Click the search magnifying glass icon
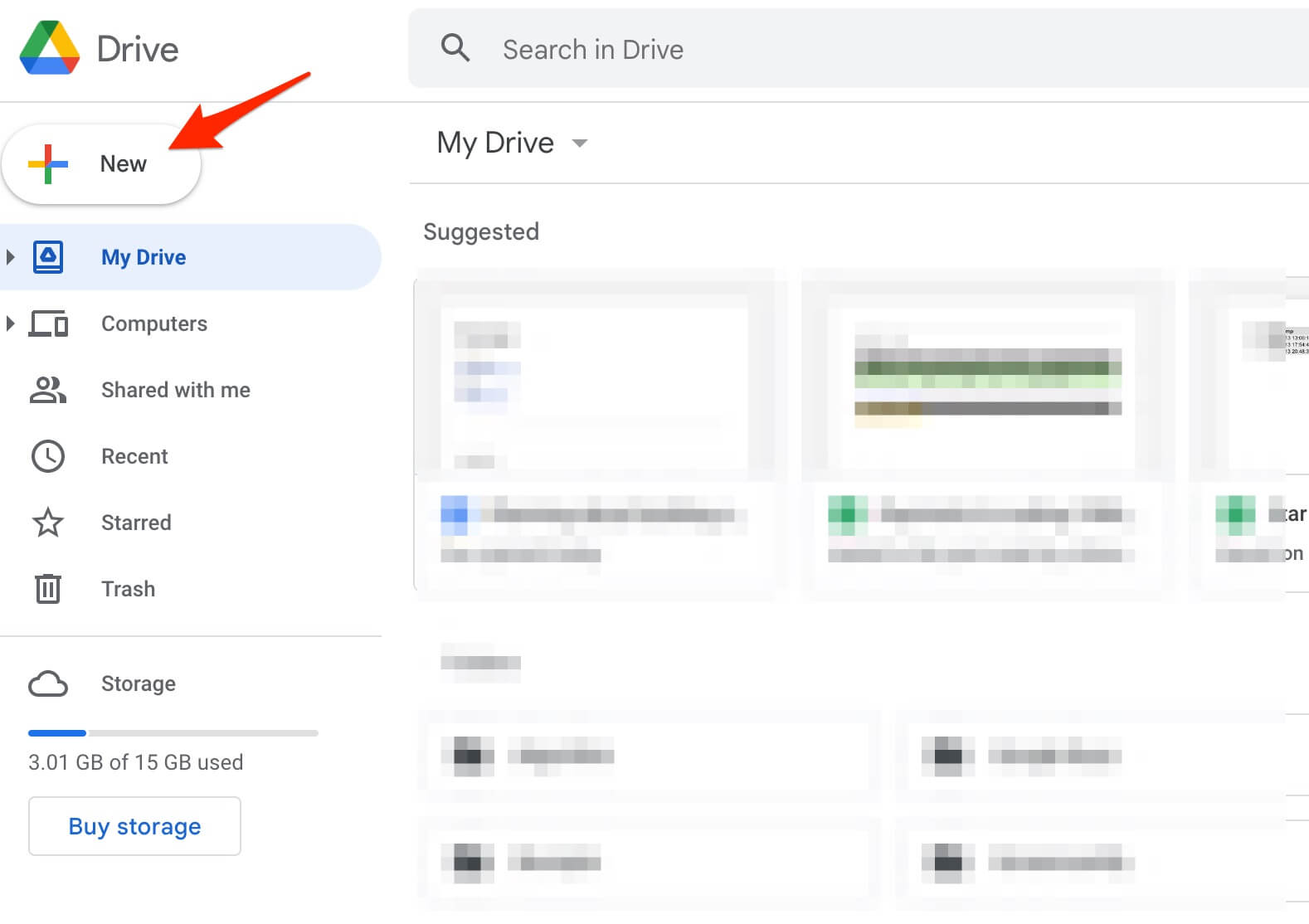 [455, 48]
